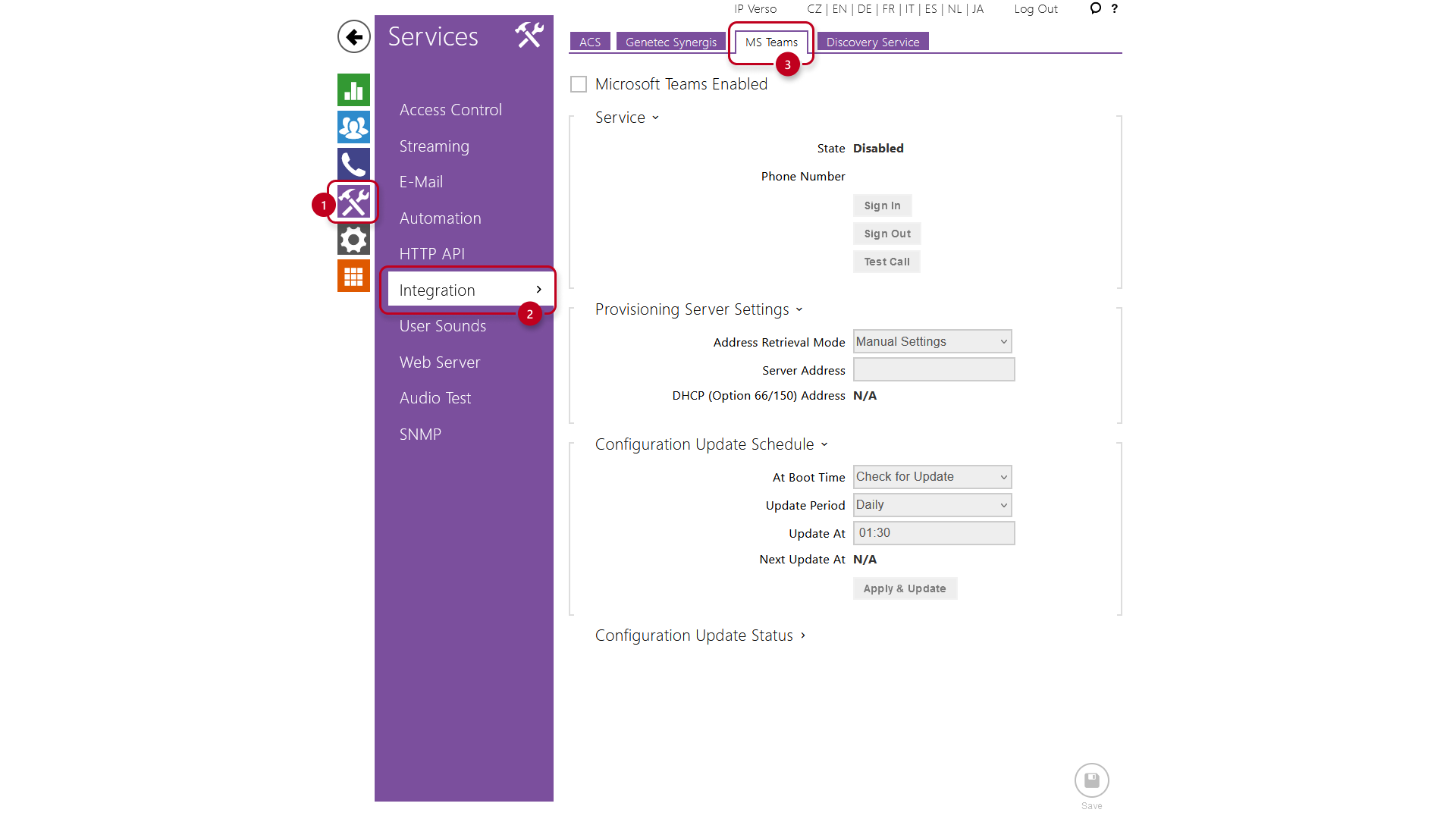Image resolution: width=1456 pixels, height=819 pixels.
Task: Switch to the Genetec Synergis tab
Action: 671,42
